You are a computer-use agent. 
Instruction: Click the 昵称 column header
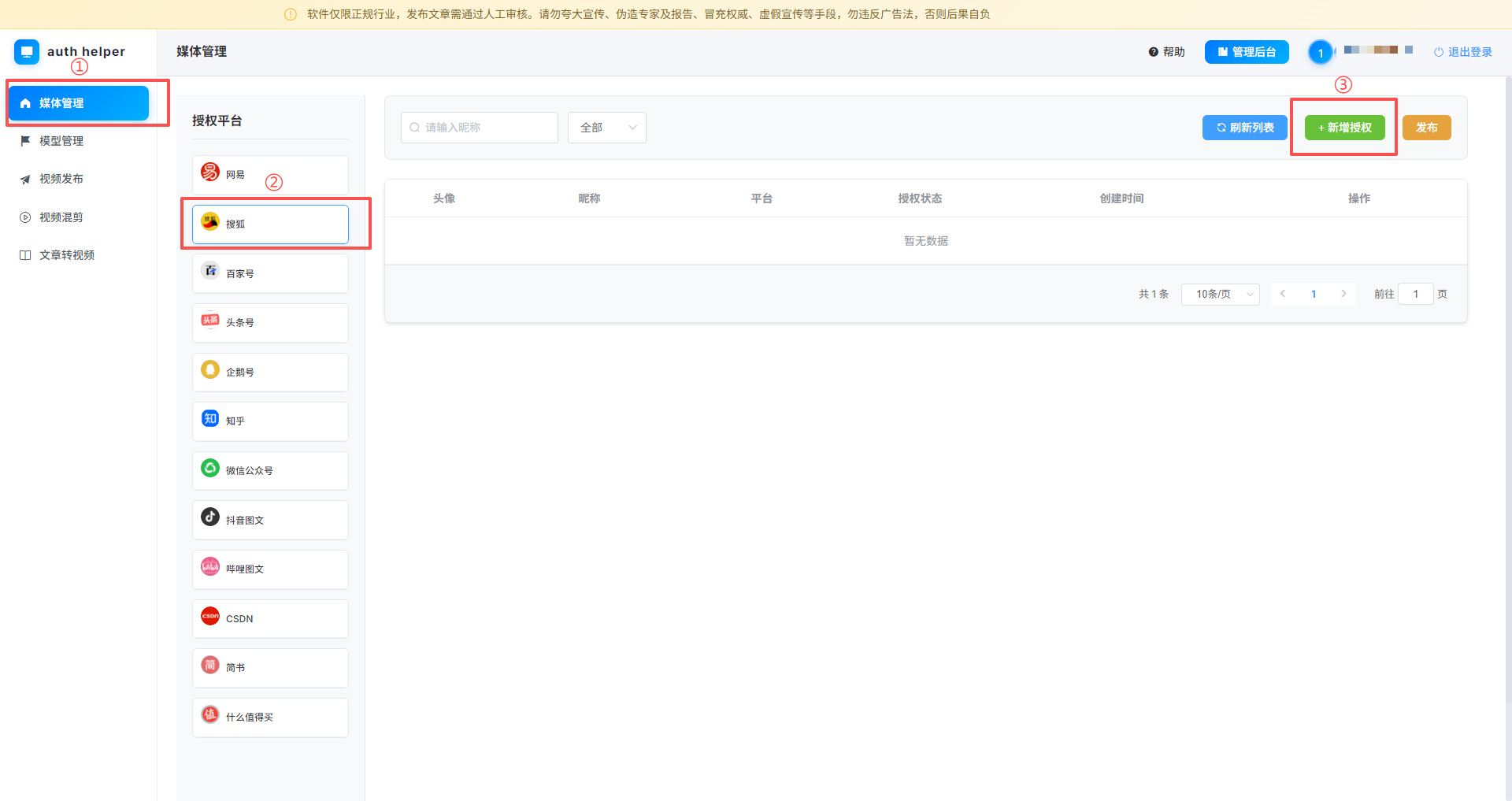click(589, 198)
